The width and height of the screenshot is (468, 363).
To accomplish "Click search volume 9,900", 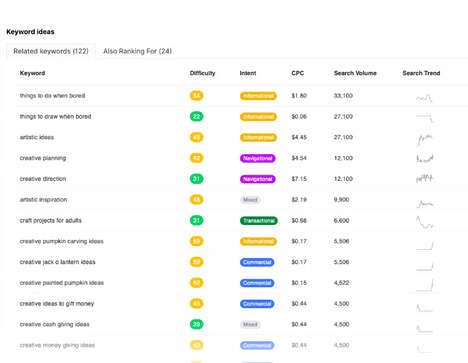I will [342, 200].
